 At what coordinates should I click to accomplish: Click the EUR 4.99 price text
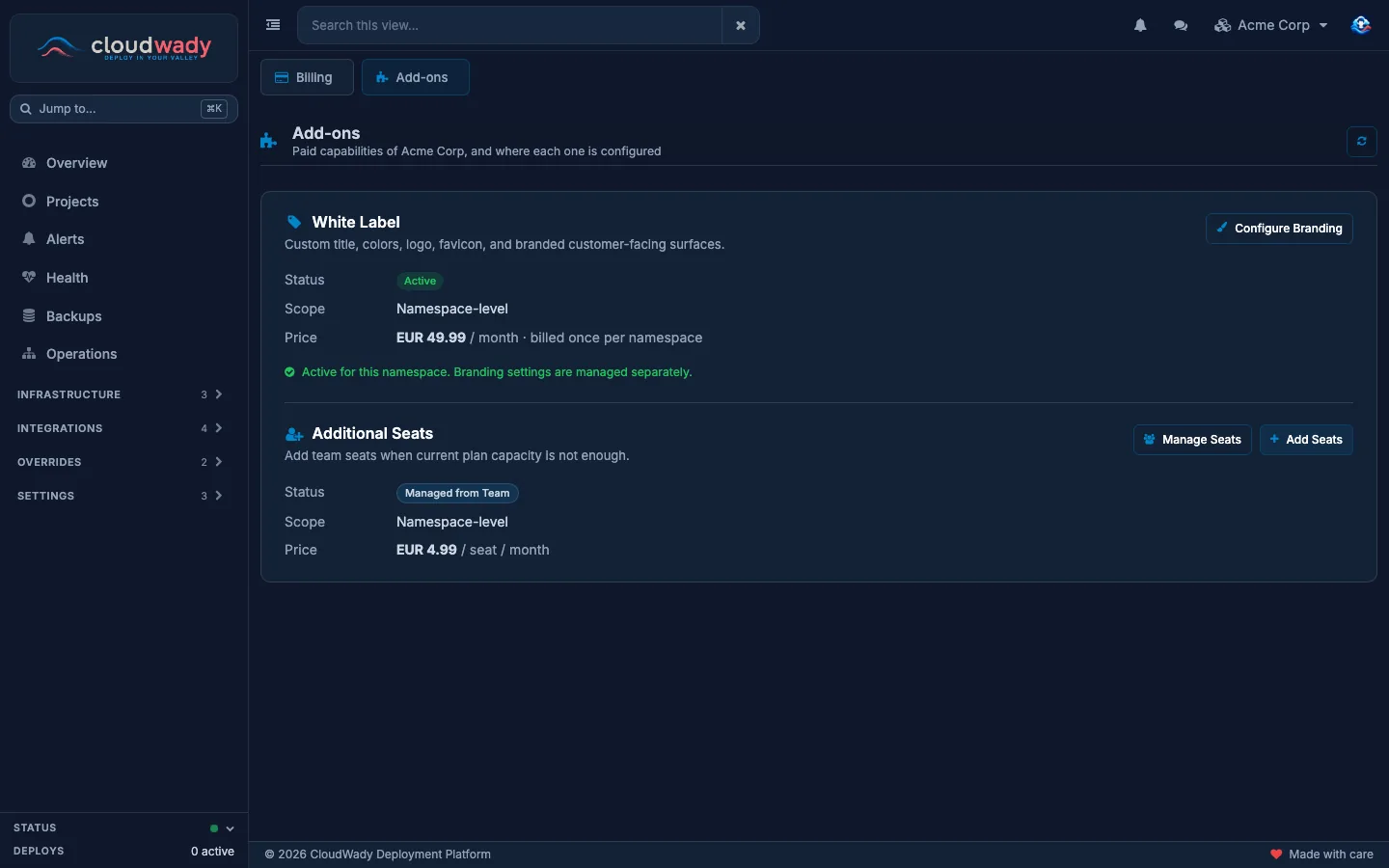click(426, 550)
